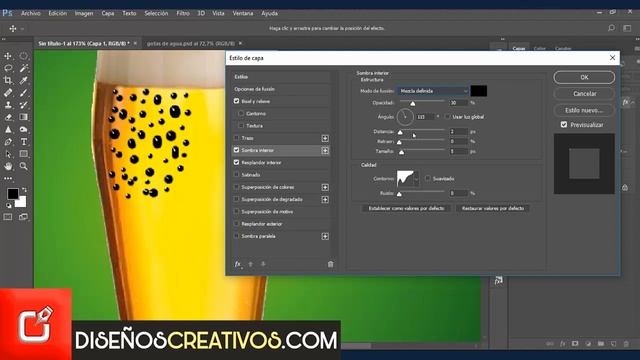Viewport: 640px width, 360px height.
Task: Open the Filtro menu
Action: [x=183, y=13]
